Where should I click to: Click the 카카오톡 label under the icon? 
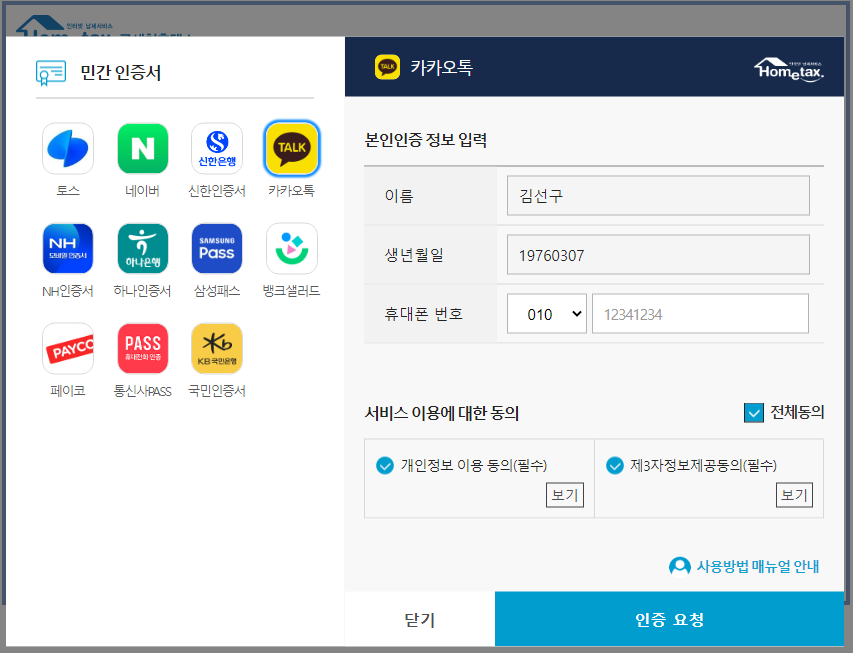pyautogui.click(x=292, y=190)
